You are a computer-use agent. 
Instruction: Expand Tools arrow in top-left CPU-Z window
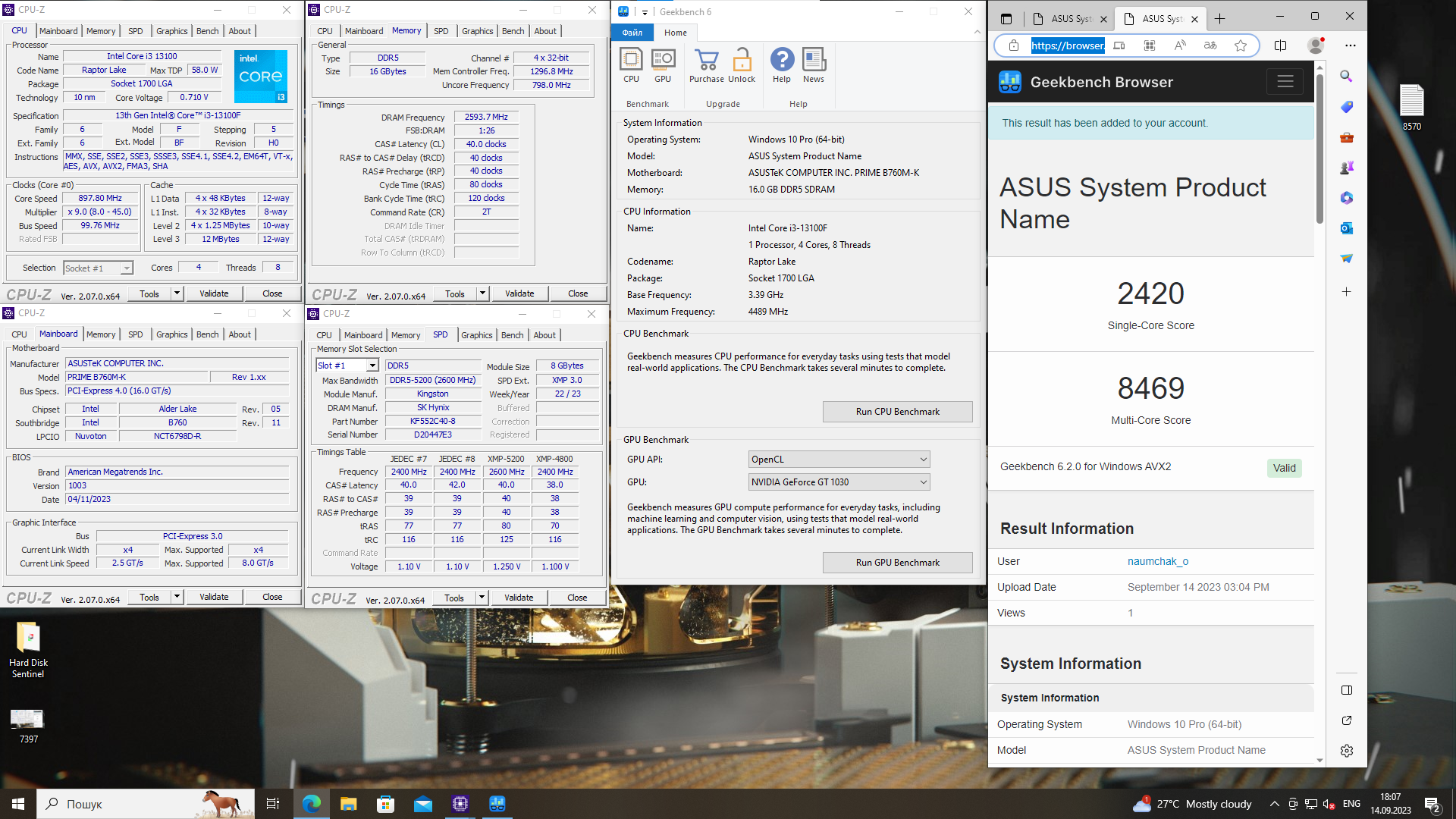click(x=177, y=293)
